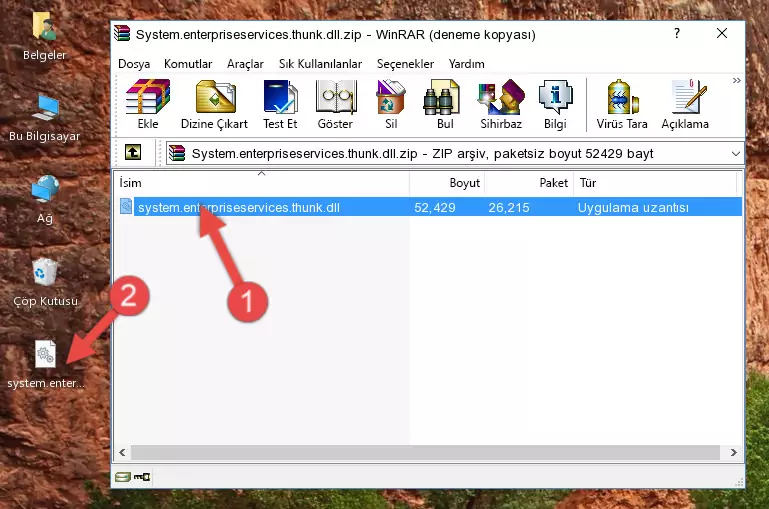Image resolution: width=769 pixels, height=509 pixels.
Task: Launch the Sihirbaz wizard
Action: point(501,104)
